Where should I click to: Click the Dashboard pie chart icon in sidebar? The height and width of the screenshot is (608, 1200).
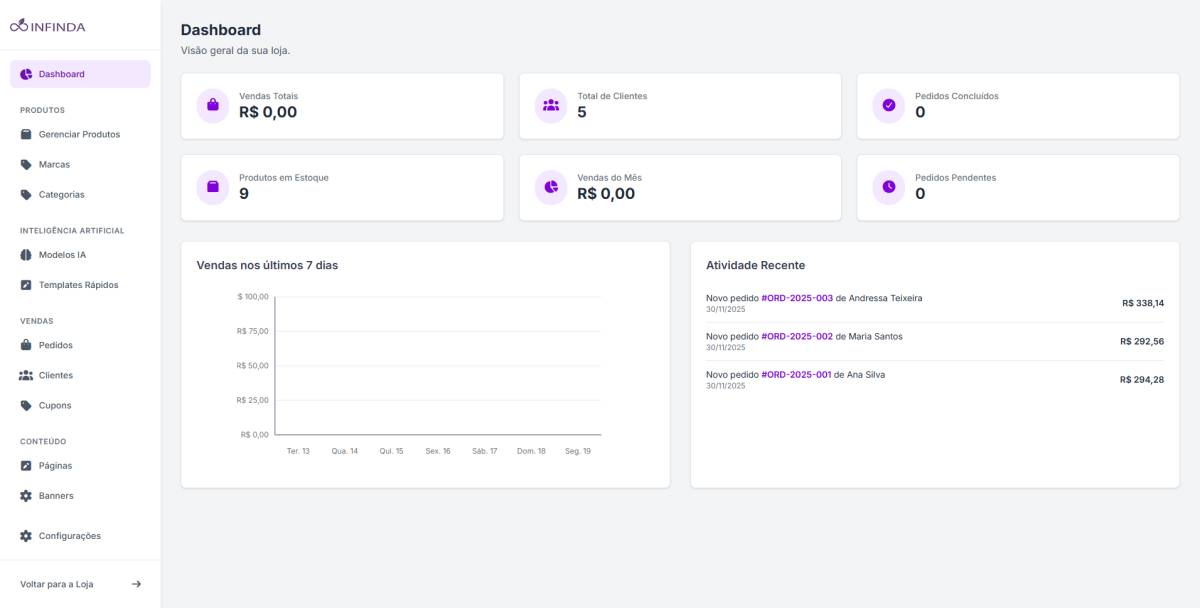click(x=26, y=74)
